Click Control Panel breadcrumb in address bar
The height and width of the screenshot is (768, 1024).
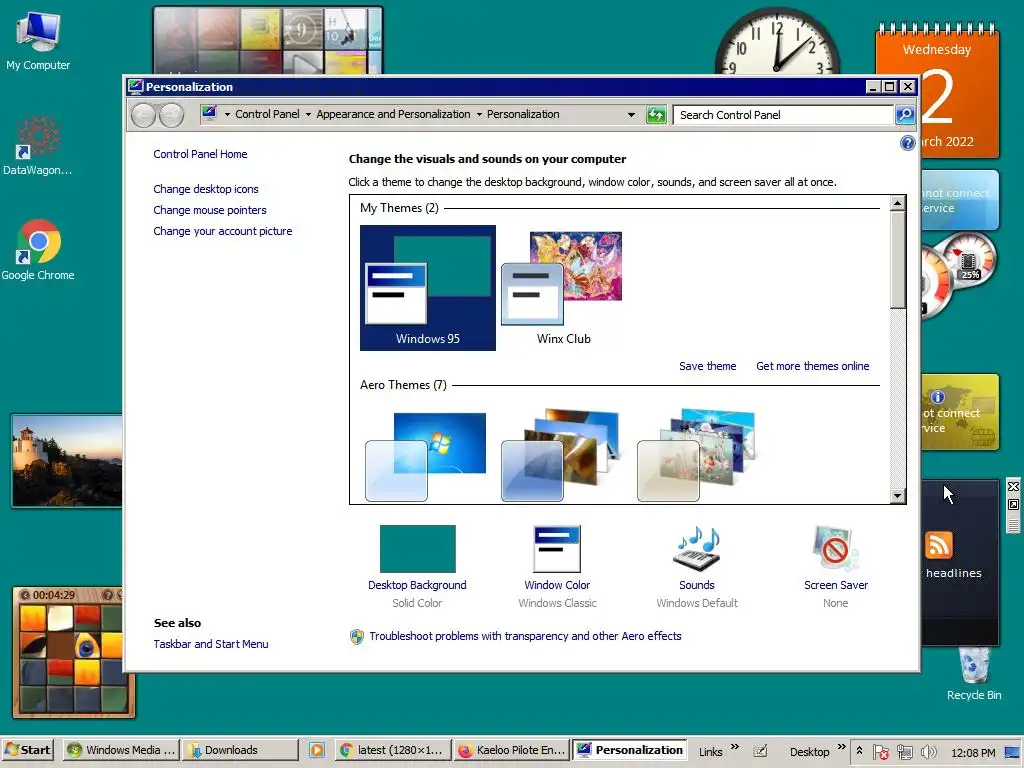(x=267, y=114)
